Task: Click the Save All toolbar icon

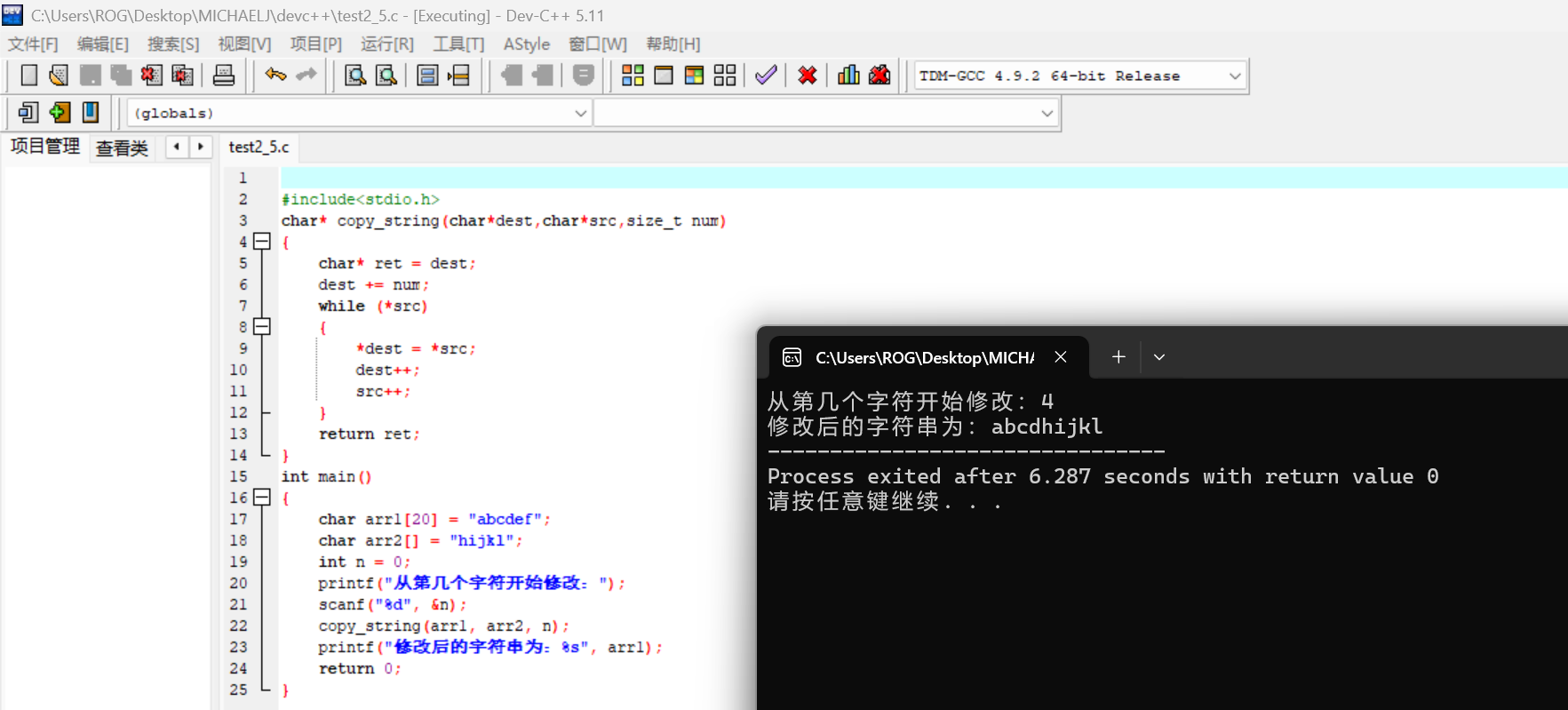Action: pos(121,76)
